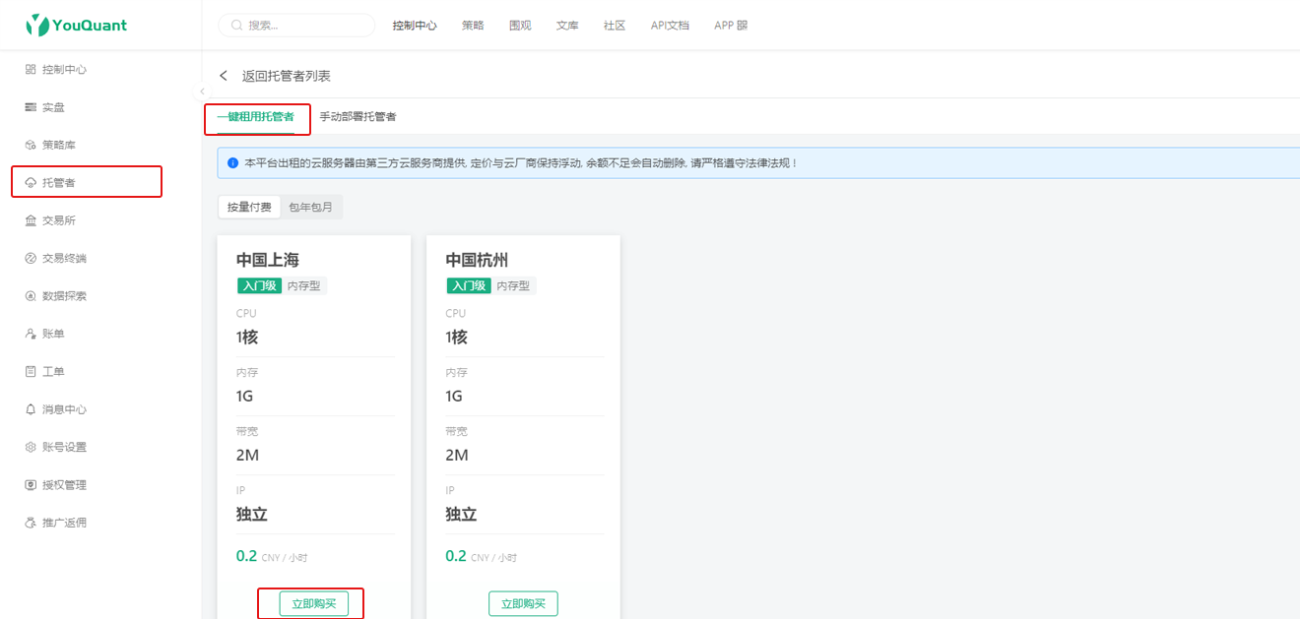Switch to 一键租用托管者 tab
The width and height of the screenshot is (1300, 619).
click(x=256, y=117)
